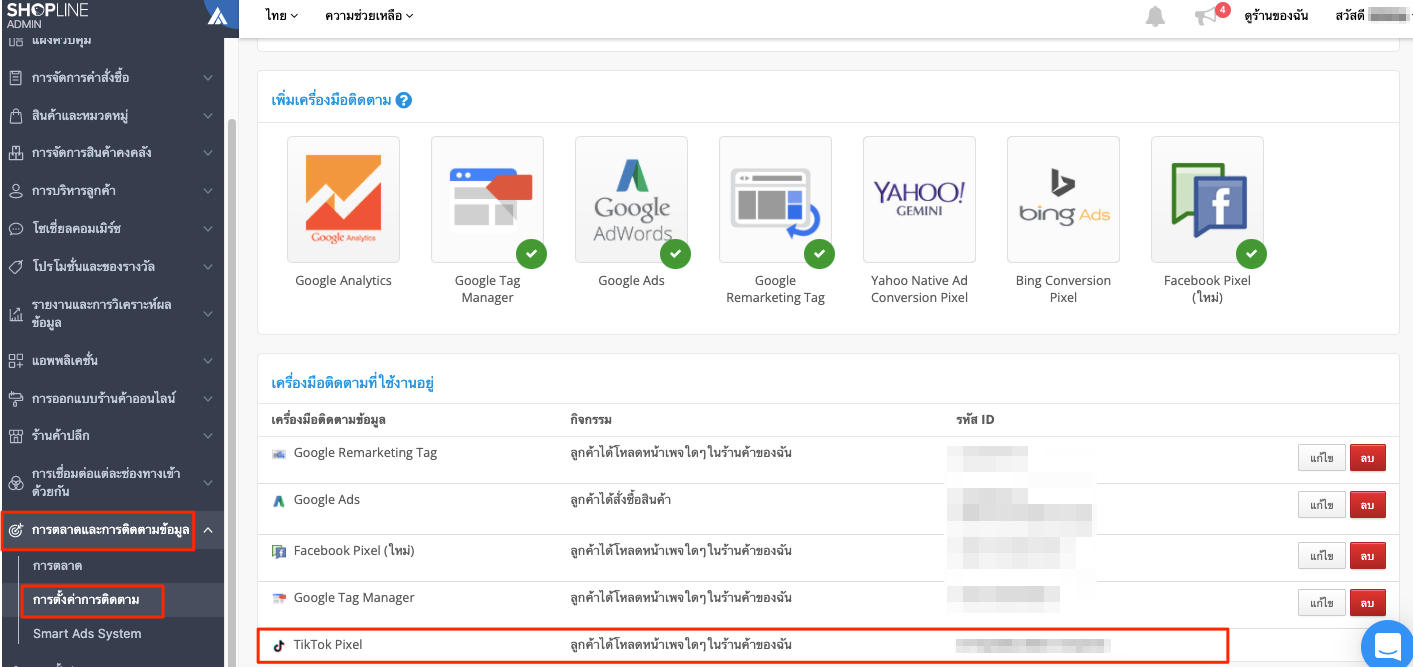Click the channel integration sidebar icon
The width and height of the screenshot is (1413, 667).
[15, 483]
